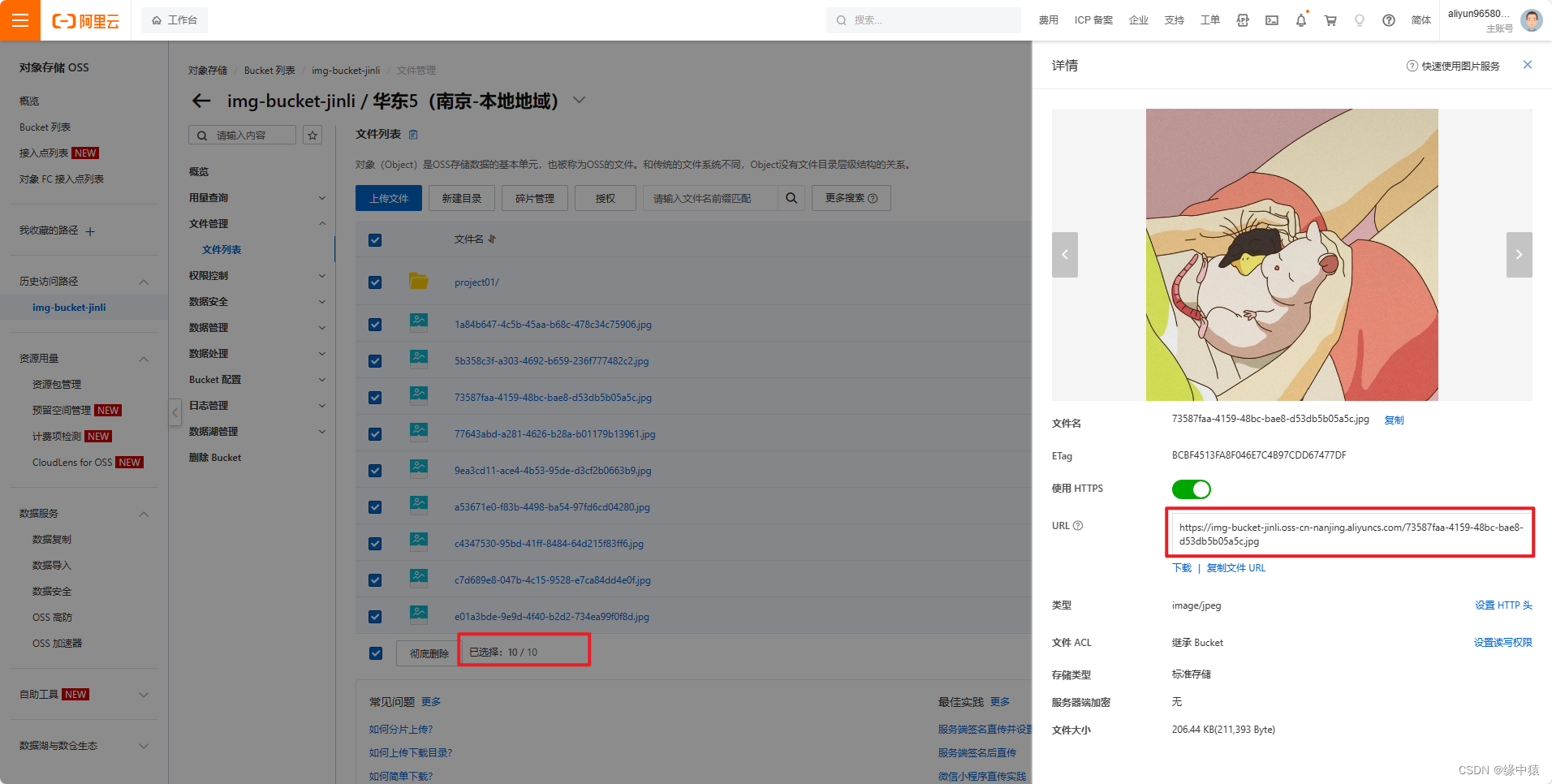
Task: Click the 文件列表 document icon
Action: (413, 134)
